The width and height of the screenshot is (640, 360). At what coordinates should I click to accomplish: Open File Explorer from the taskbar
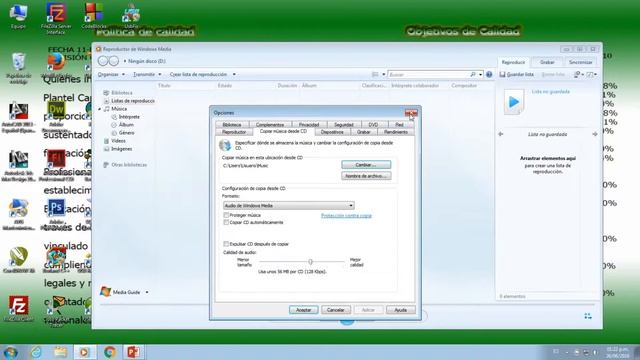point(60,352)
